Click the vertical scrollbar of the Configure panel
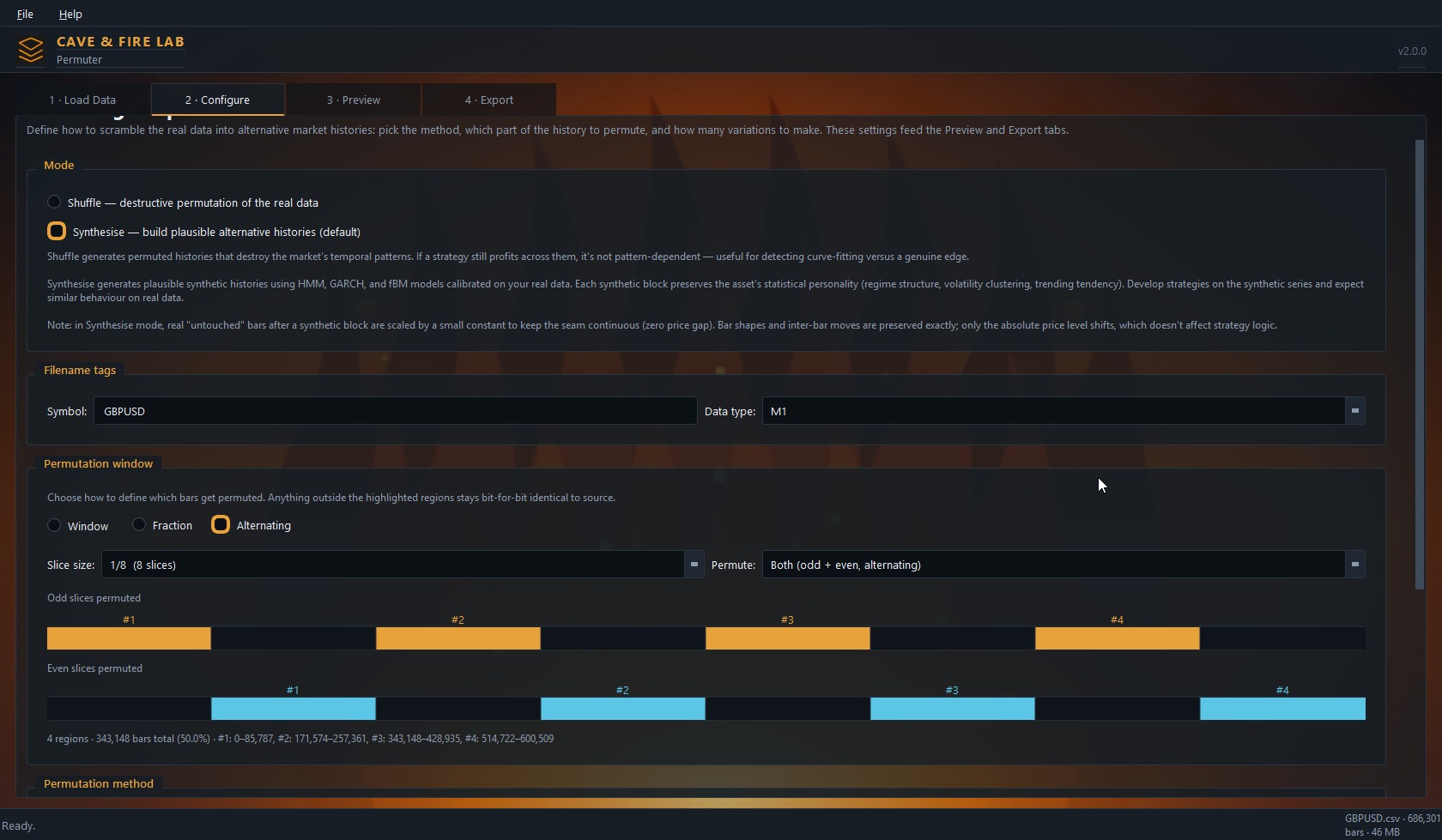This screenshot has width=1442, height=840. click(x=1420, y=365)
